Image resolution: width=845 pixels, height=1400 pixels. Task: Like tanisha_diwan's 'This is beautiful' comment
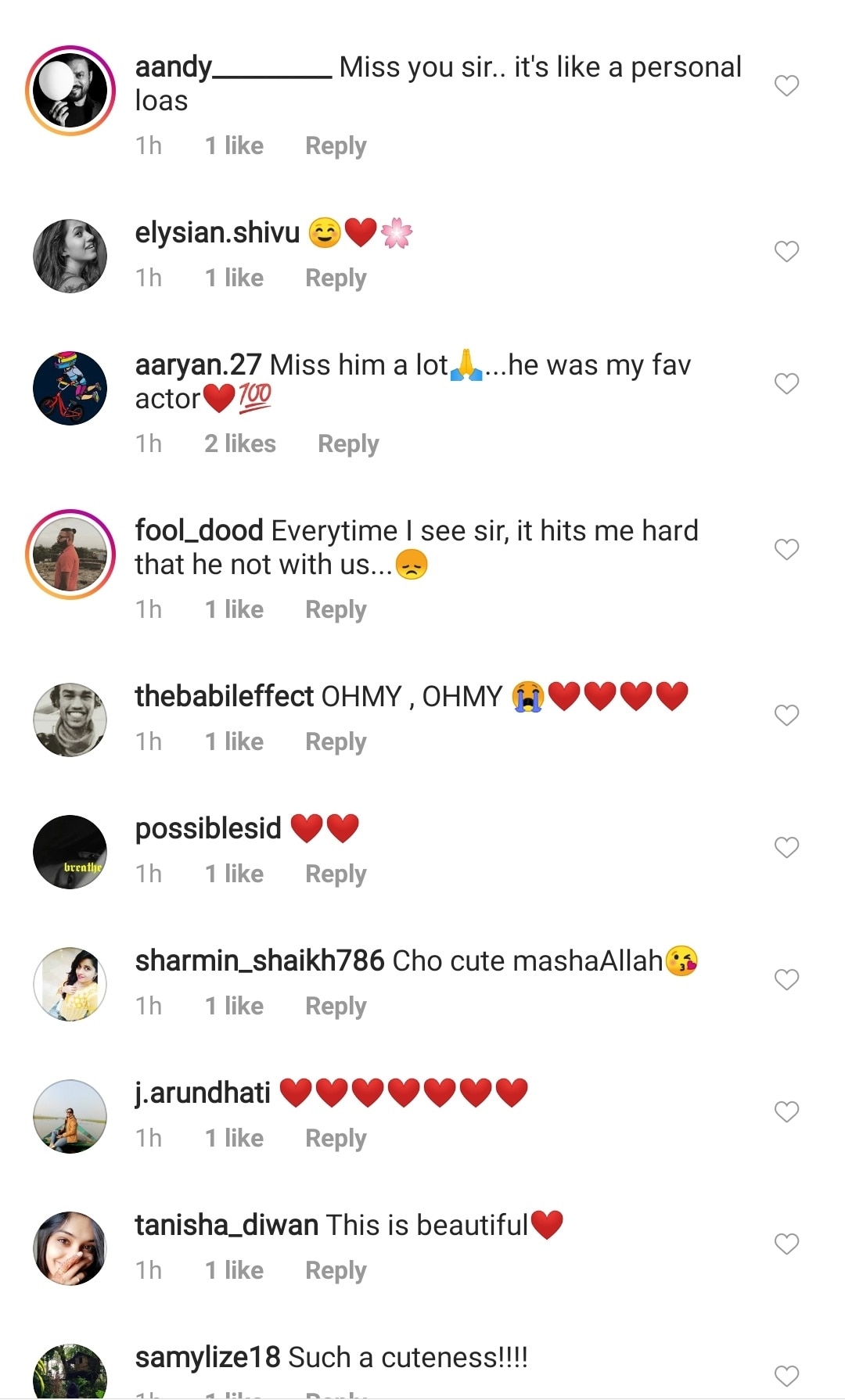click(786, 1244)
